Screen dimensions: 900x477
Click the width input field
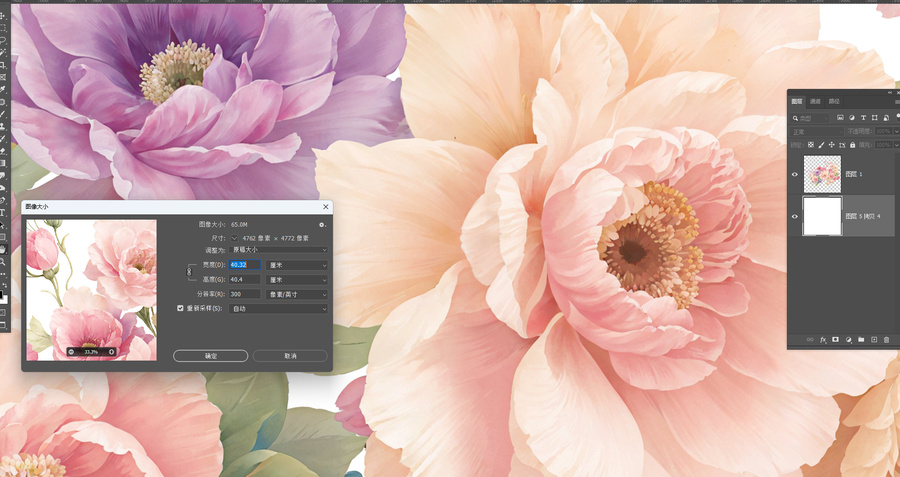click(245, 265)
